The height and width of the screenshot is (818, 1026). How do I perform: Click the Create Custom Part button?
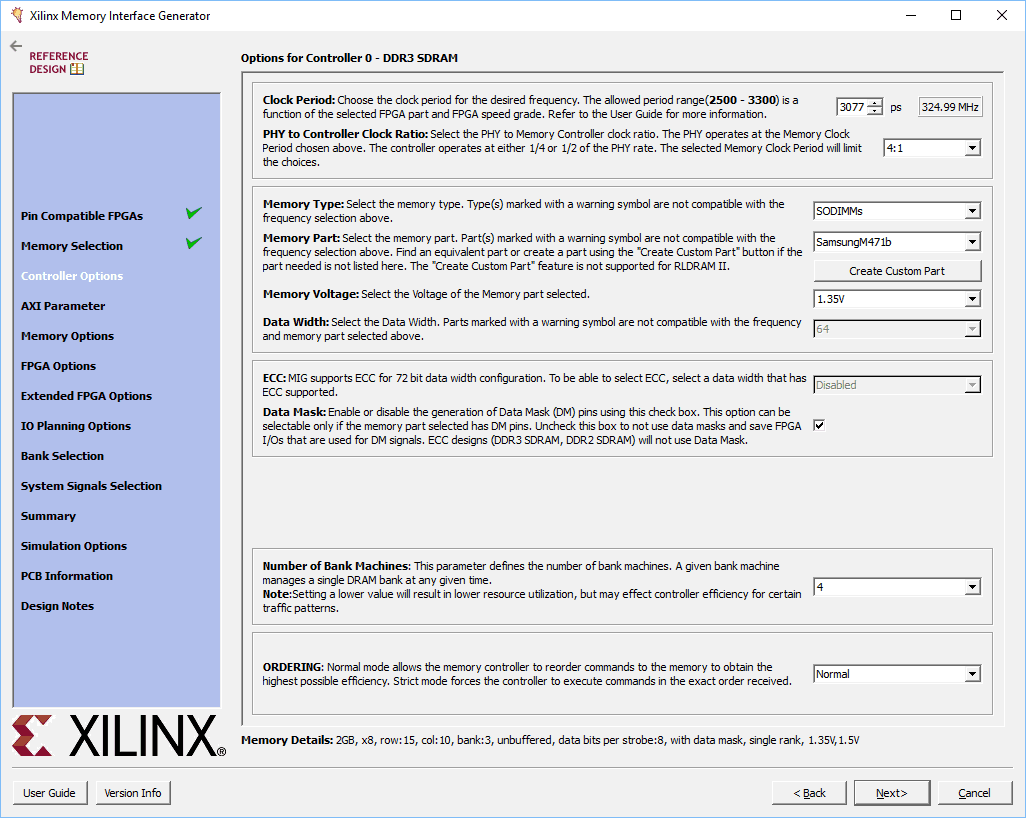click(897, 271)
